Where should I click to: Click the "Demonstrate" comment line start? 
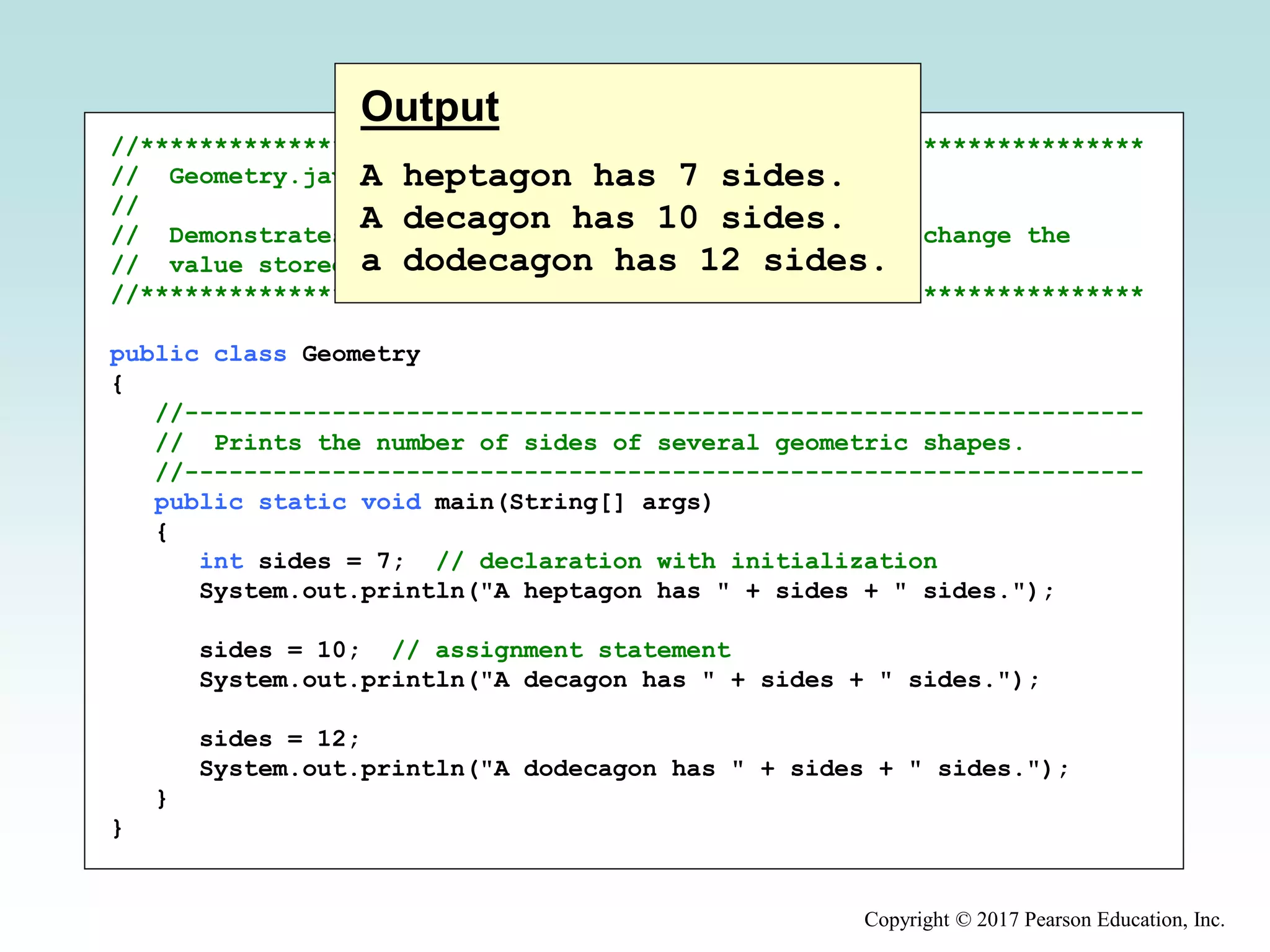tap(223, 236)
